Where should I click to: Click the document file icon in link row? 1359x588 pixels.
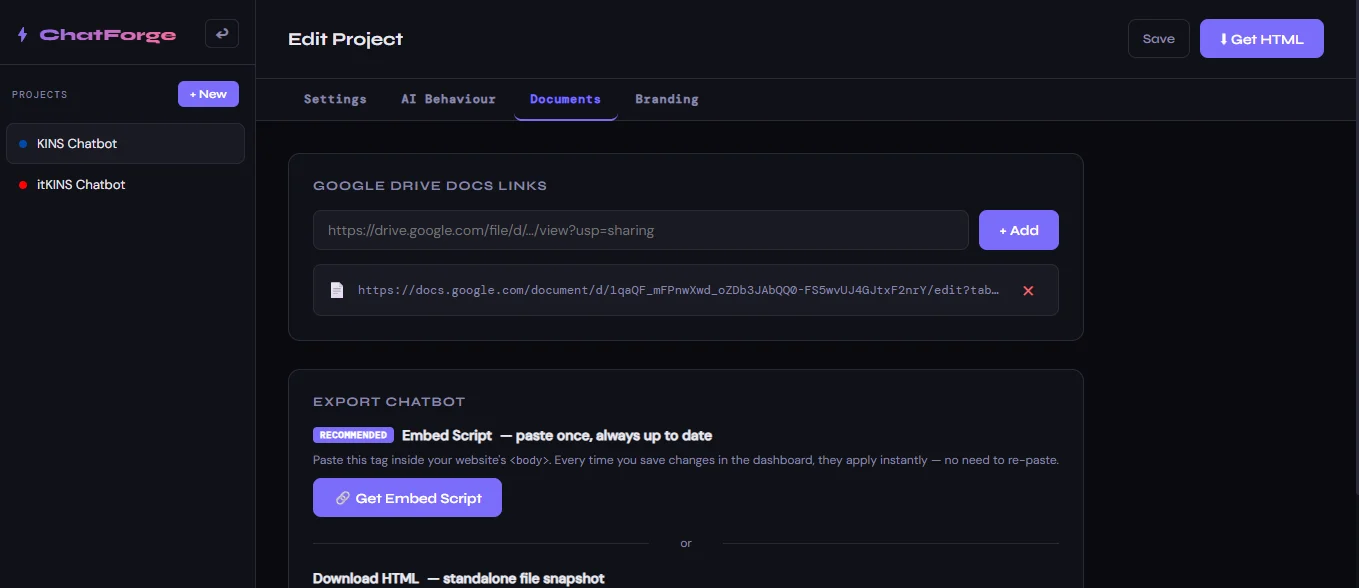pos(337,290)
